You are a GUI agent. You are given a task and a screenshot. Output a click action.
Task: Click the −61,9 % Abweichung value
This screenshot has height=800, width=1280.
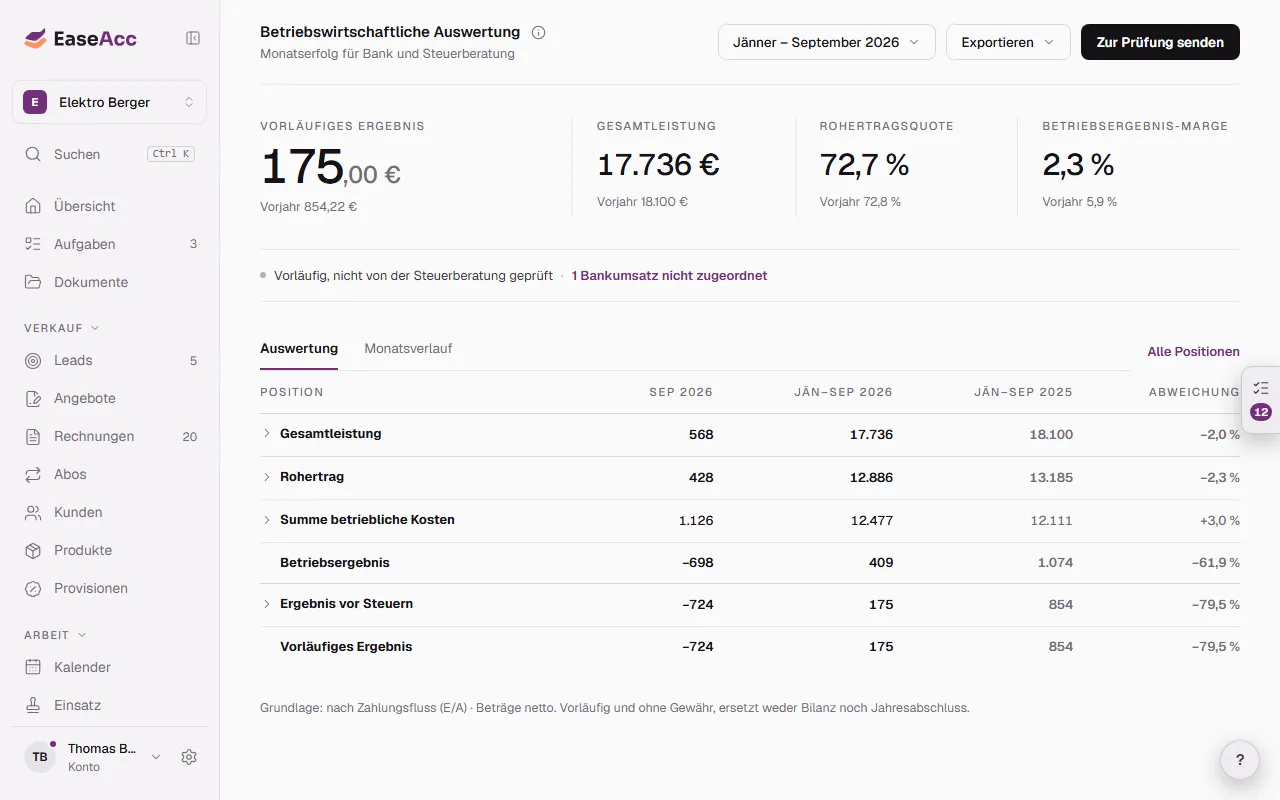pyautogui.click(x=1216, y=563)
